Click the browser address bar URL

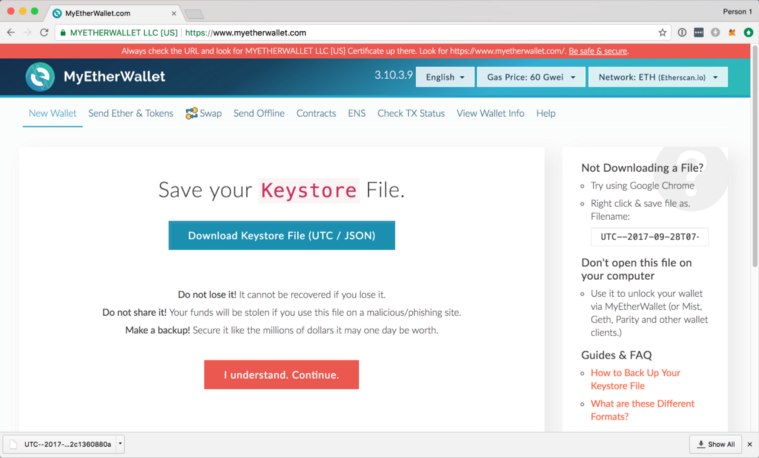245,32
